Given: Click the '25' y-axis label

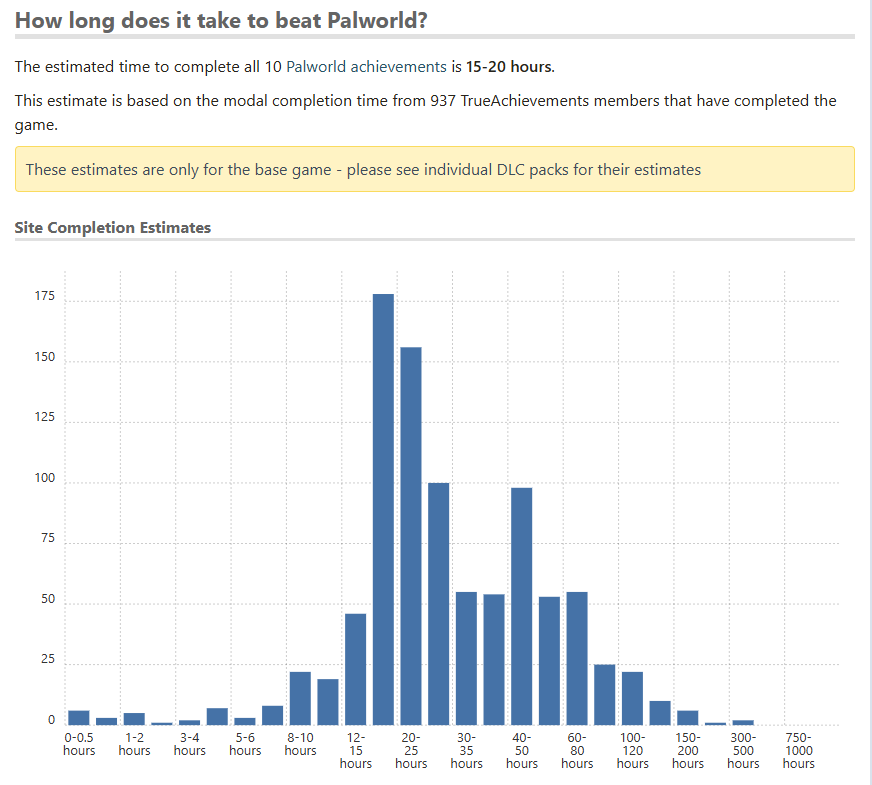Looking at the screenshot, I should click(x=48, y=659).
